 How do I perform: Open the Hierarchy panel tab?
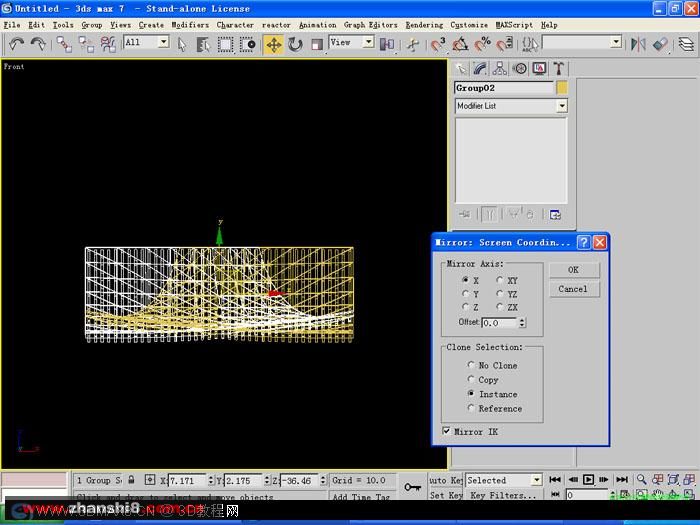tap(500, 68)
